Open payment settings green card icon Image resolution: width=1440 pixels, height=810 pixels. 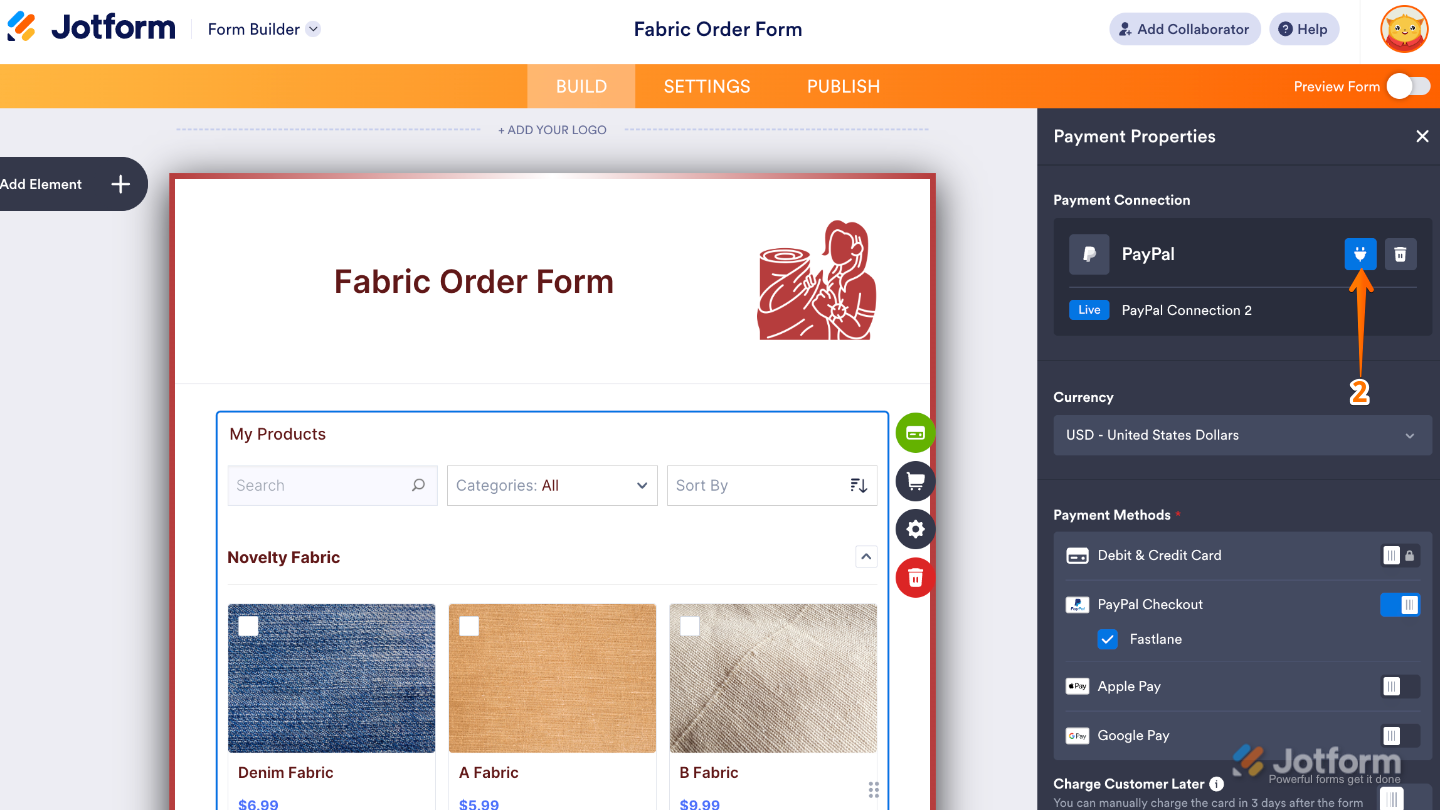[915, 433]
